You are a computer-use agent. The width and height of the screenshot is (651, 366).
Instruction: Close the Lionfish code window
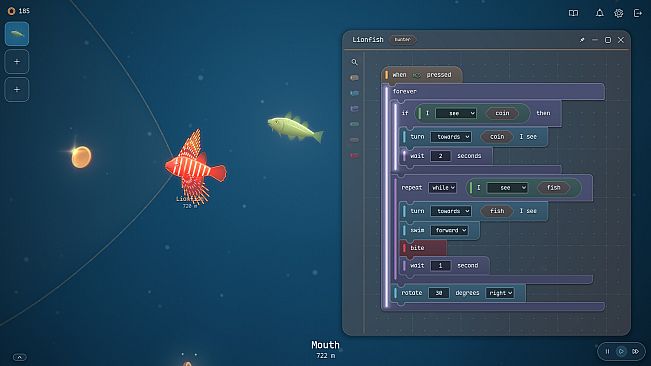pyautogui.click(x=621, y=40)
